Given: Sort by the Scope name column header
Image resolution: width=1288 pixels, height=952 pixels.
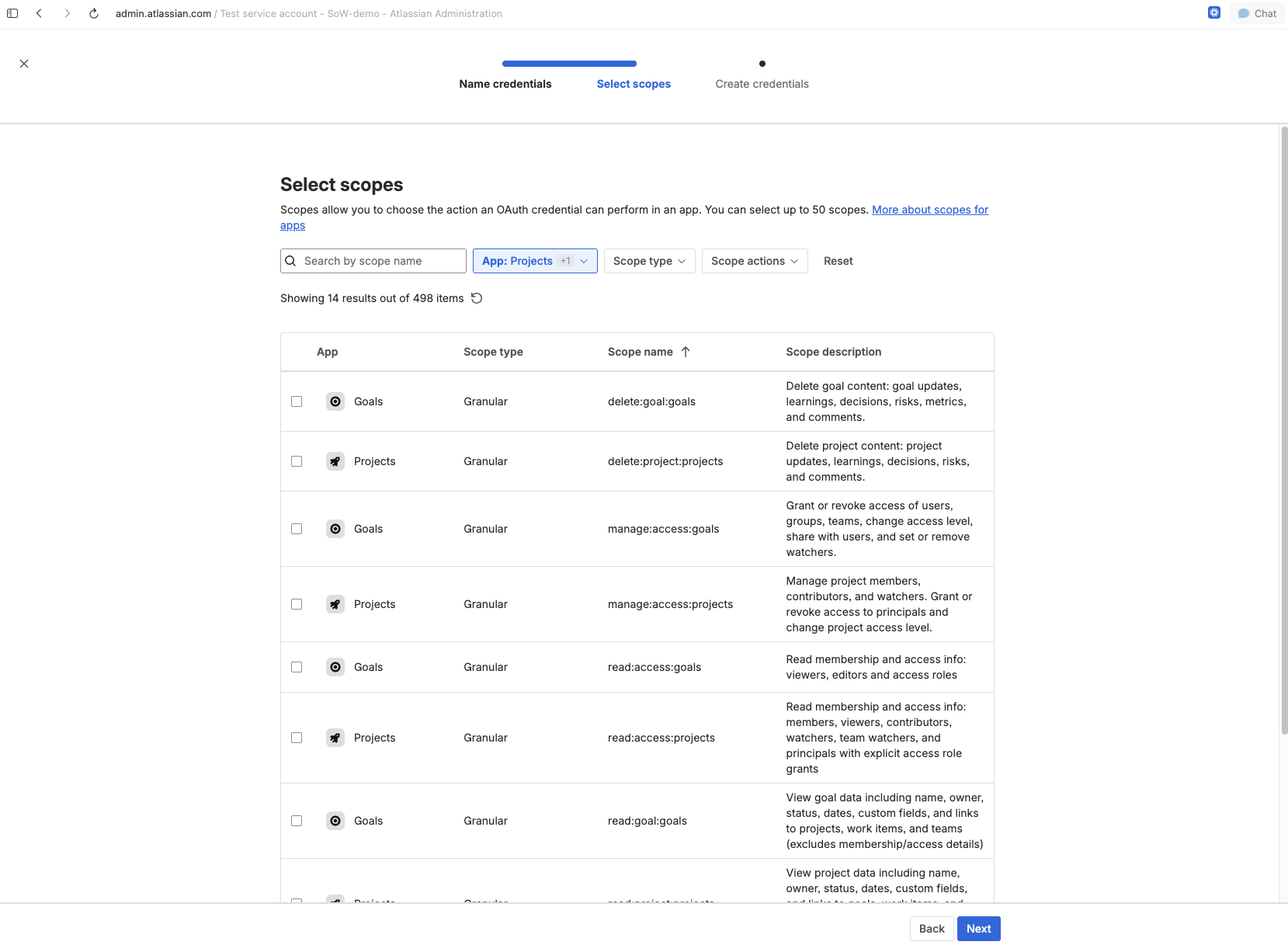Looking at the screenshot, I should coord(641,352).
